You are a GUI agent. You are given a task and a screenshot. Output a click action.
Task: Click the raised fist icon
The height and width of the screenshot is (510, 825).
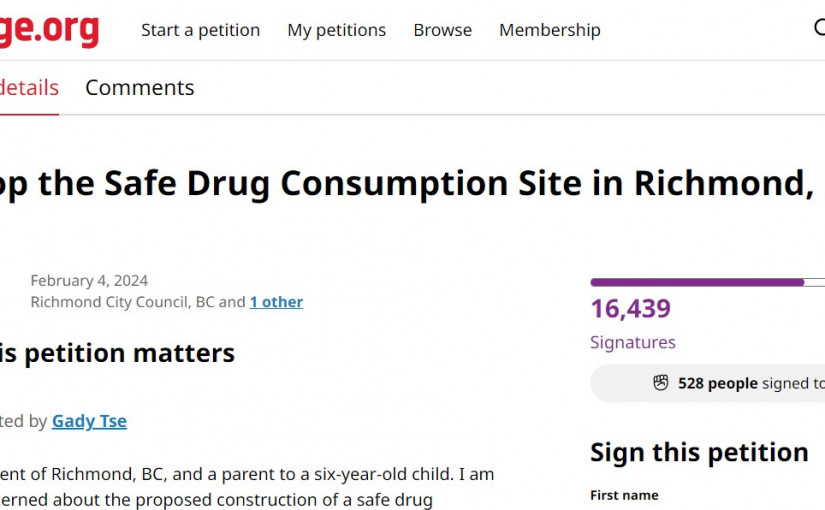pos(660,383)
